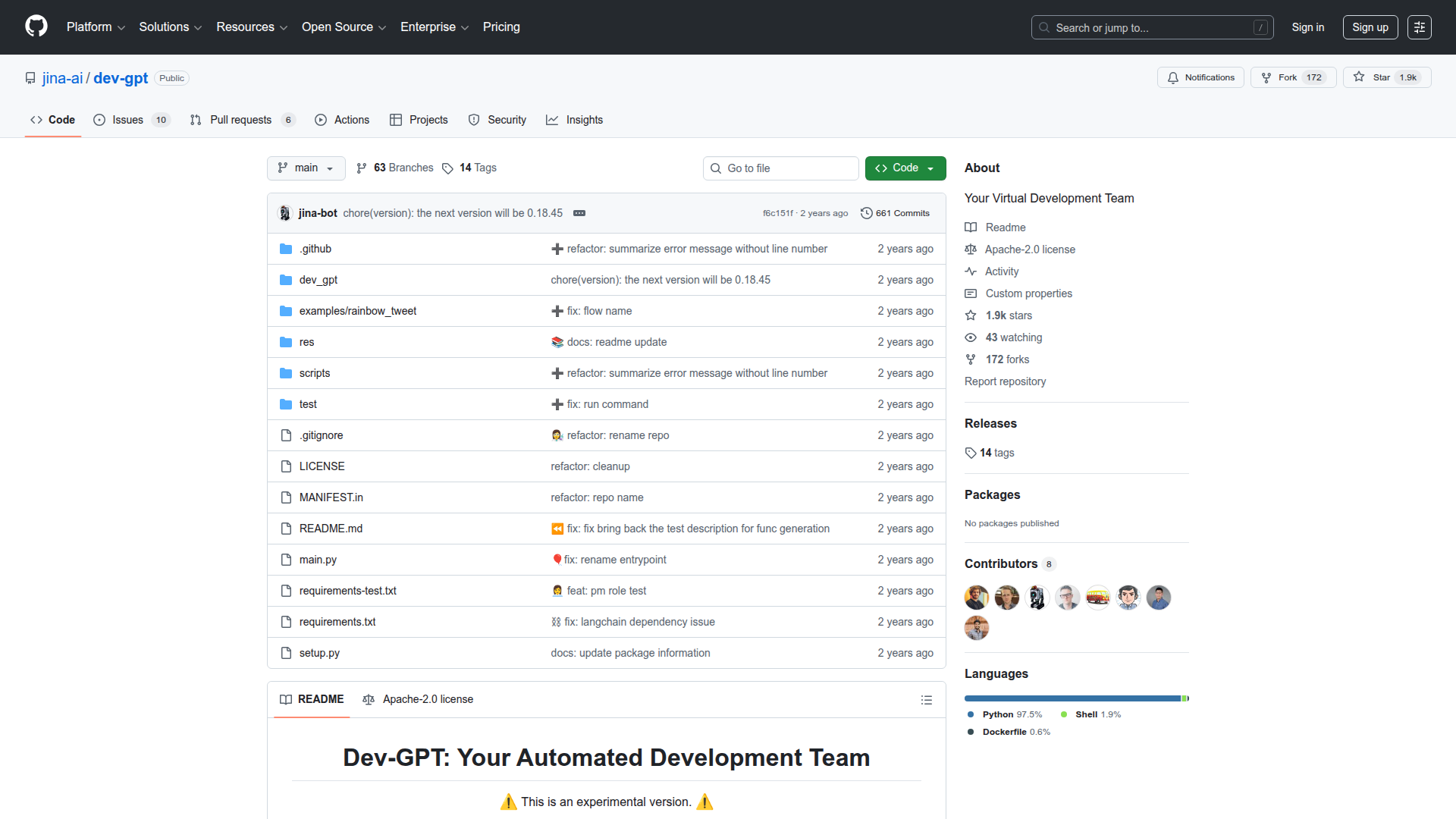This screenshot has width=1456, height=819.
Task: Click the notifications bell icon
Action: pos(1173,77)
